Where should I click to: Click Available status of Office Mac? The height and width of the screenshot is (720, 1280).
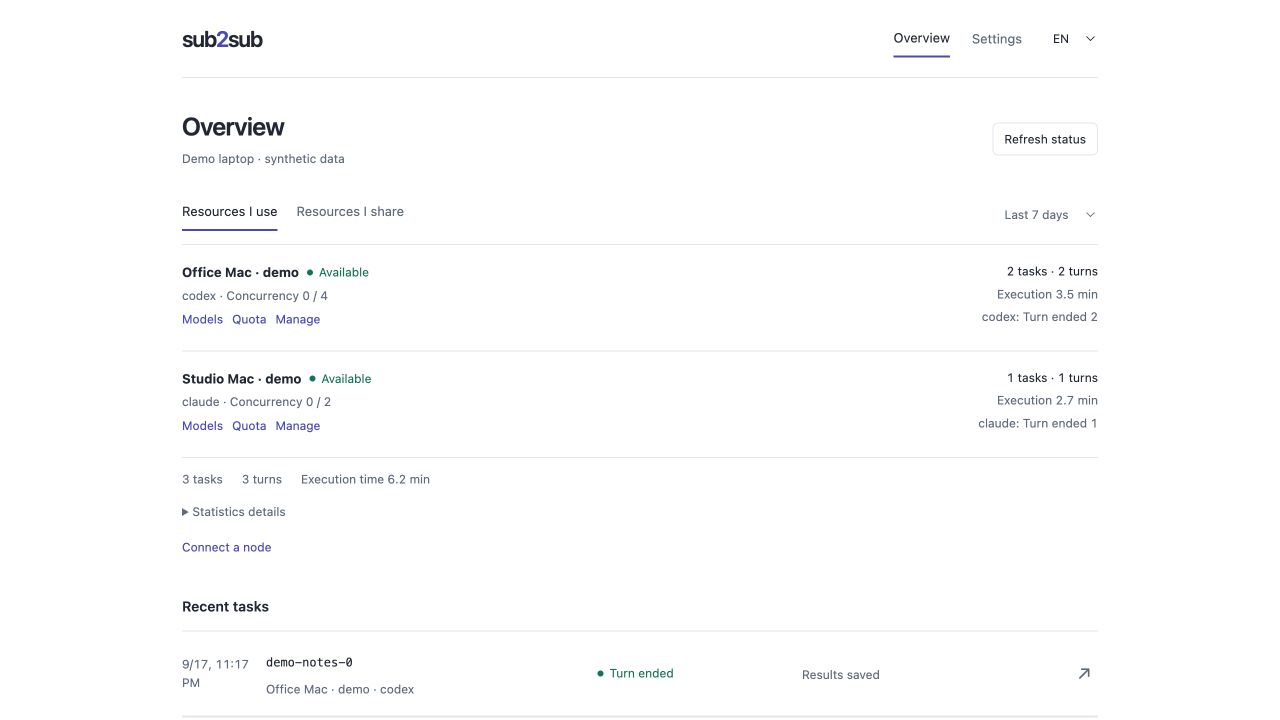338,272
